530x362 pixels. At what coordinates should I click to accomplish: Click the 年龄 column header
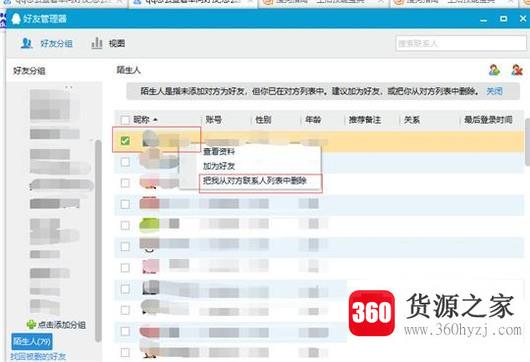(x=313, y=120)
